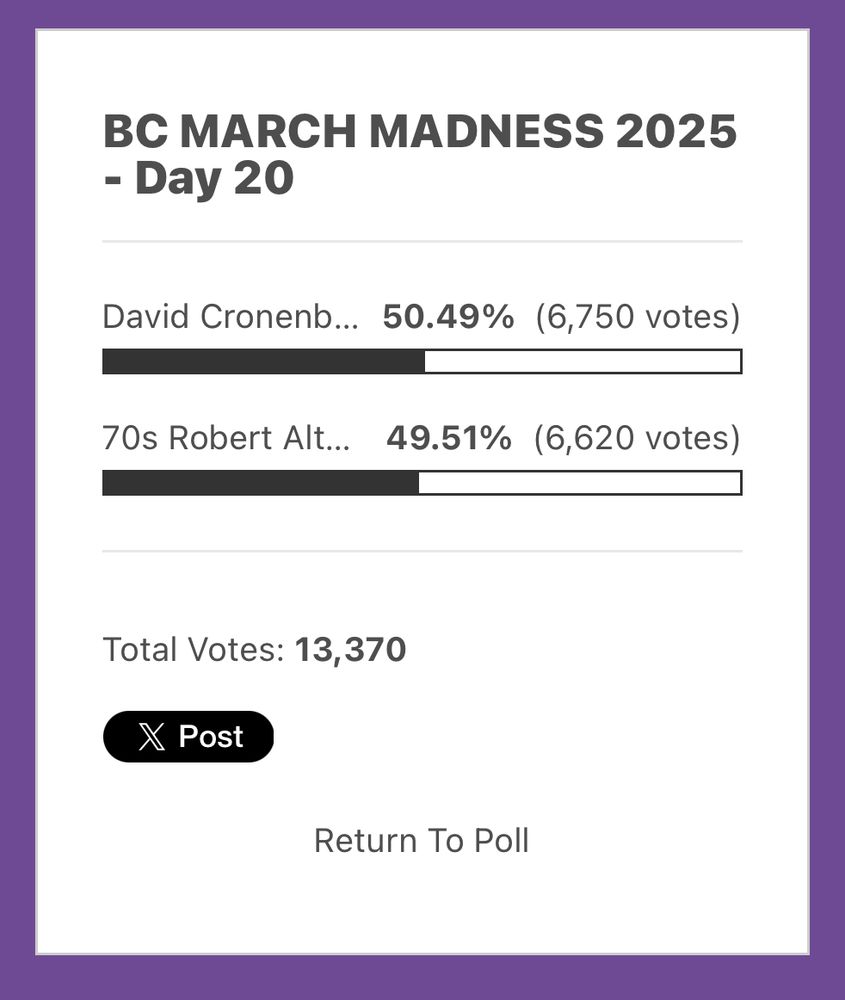Click the empty portion of Cronenberg bar
845x1000 pixels.
tap(583, 362)
